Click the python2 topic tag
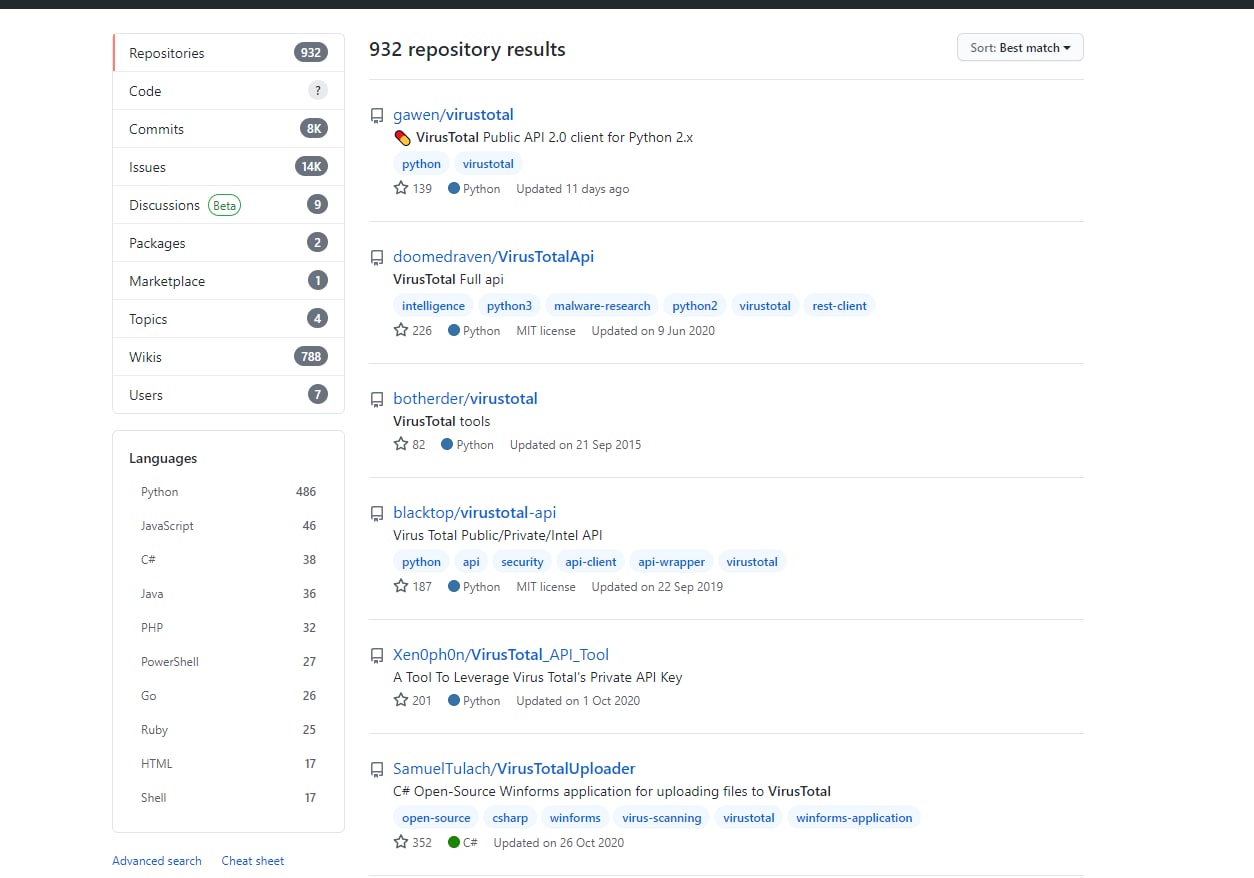Viewport: 1254px width, 878px height. point(695,306)
